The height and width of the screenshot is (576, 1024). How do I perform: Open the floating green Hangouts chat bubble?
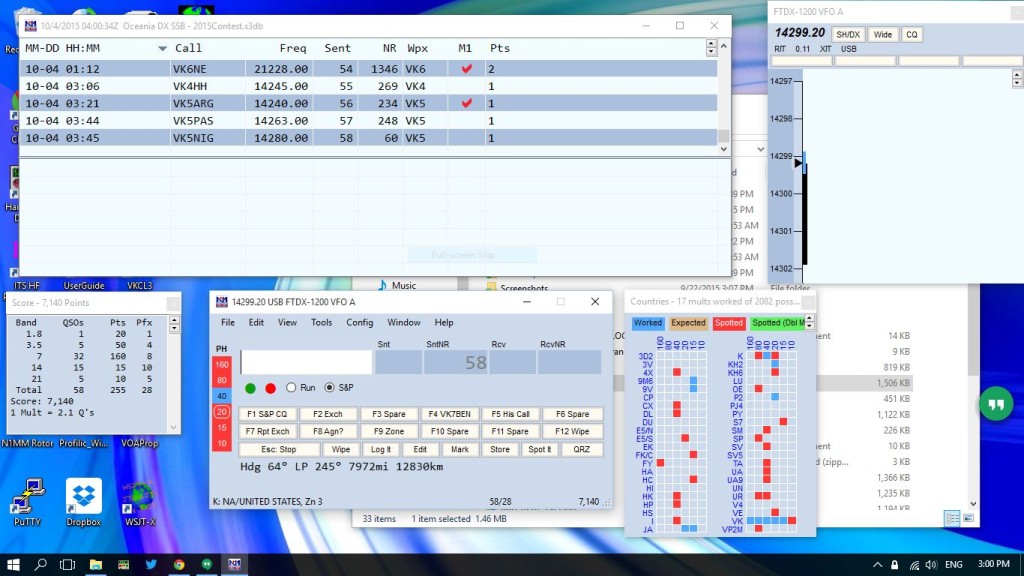click(x=996, y=405)
